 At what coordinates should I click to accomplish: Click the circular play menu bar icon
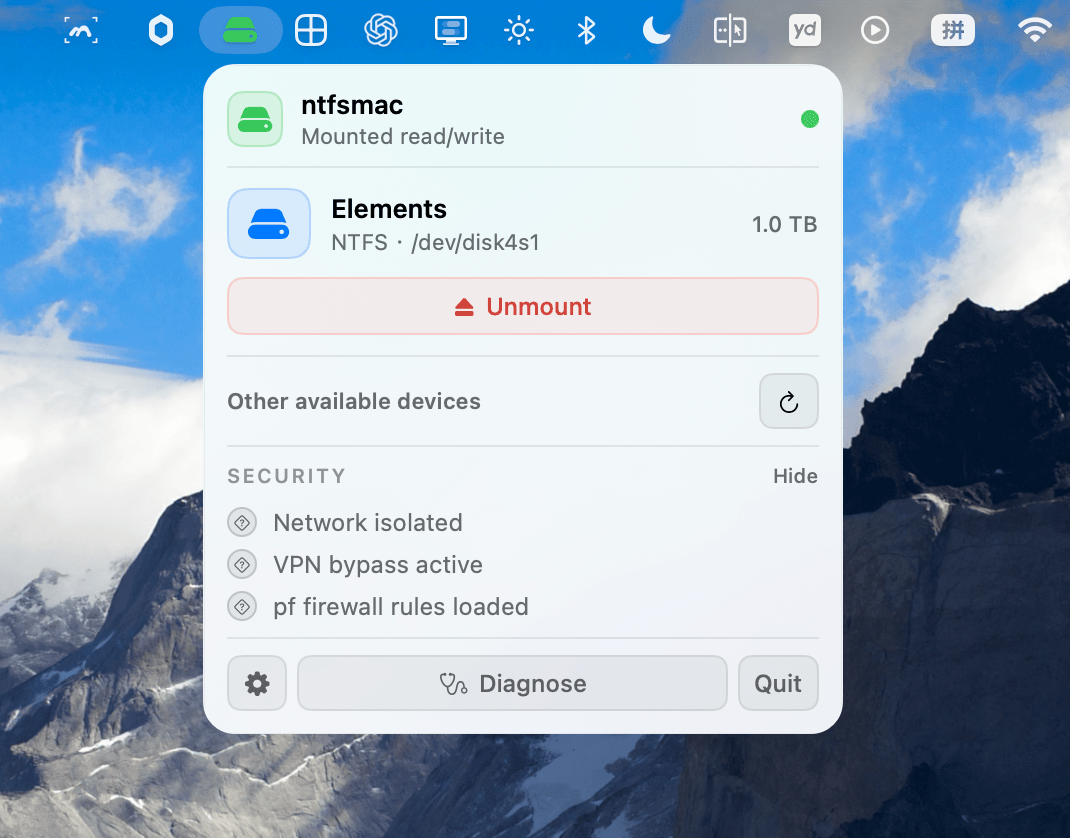point(875,30)
